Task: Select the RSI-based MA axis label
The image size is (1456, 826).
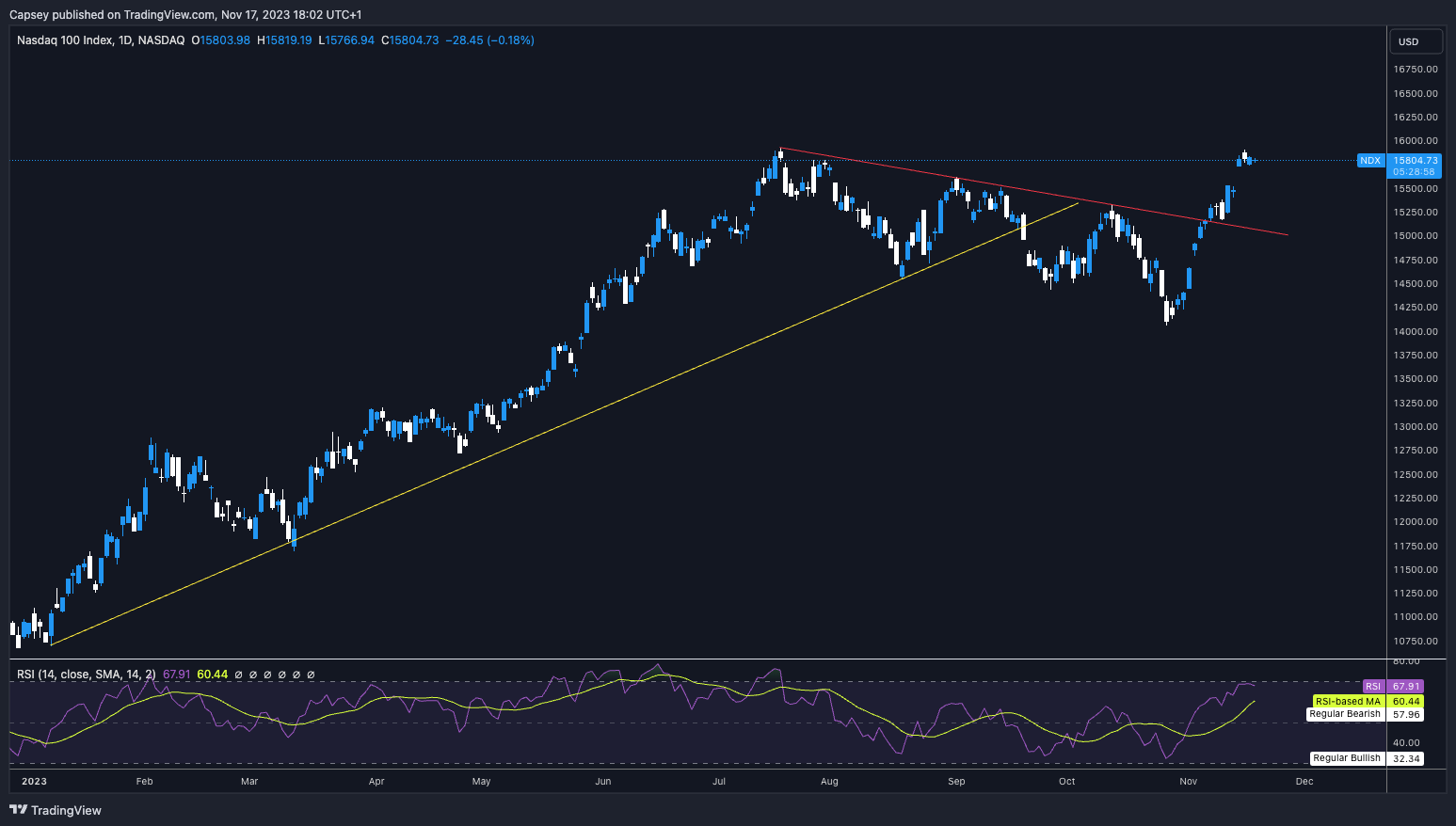Action: [1348, 702]
